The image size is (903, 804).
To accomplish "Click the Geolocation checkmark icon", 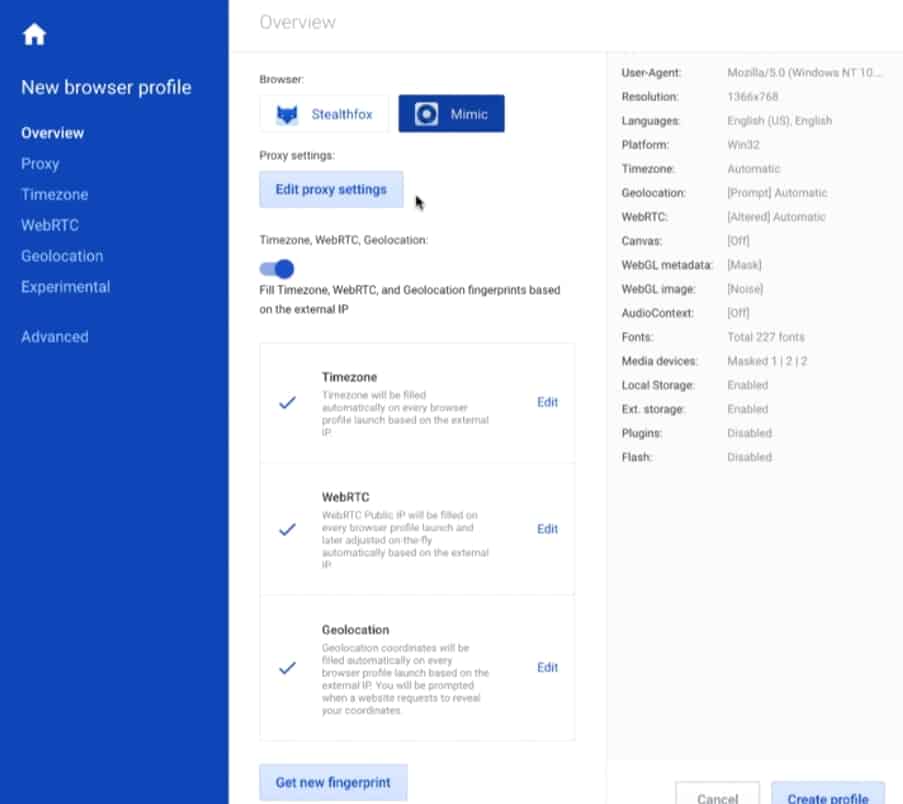I will click(x=287, y=668).
